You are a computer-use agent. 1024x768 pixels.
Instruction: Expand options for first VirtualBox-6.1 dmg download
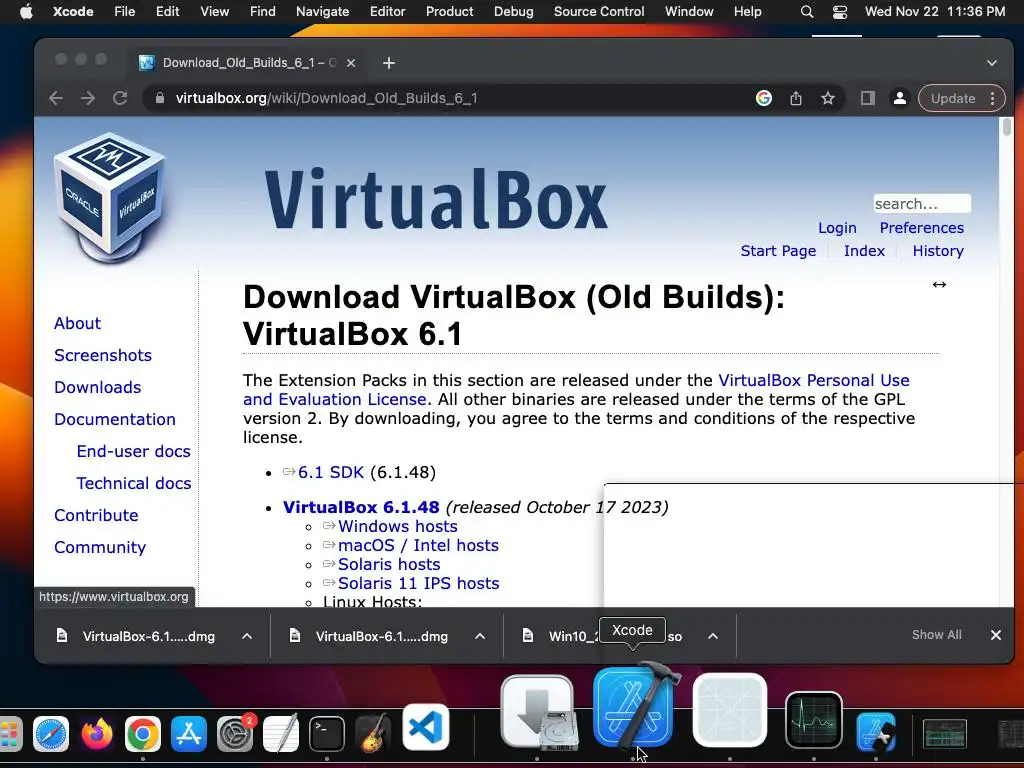pos(247,635)
